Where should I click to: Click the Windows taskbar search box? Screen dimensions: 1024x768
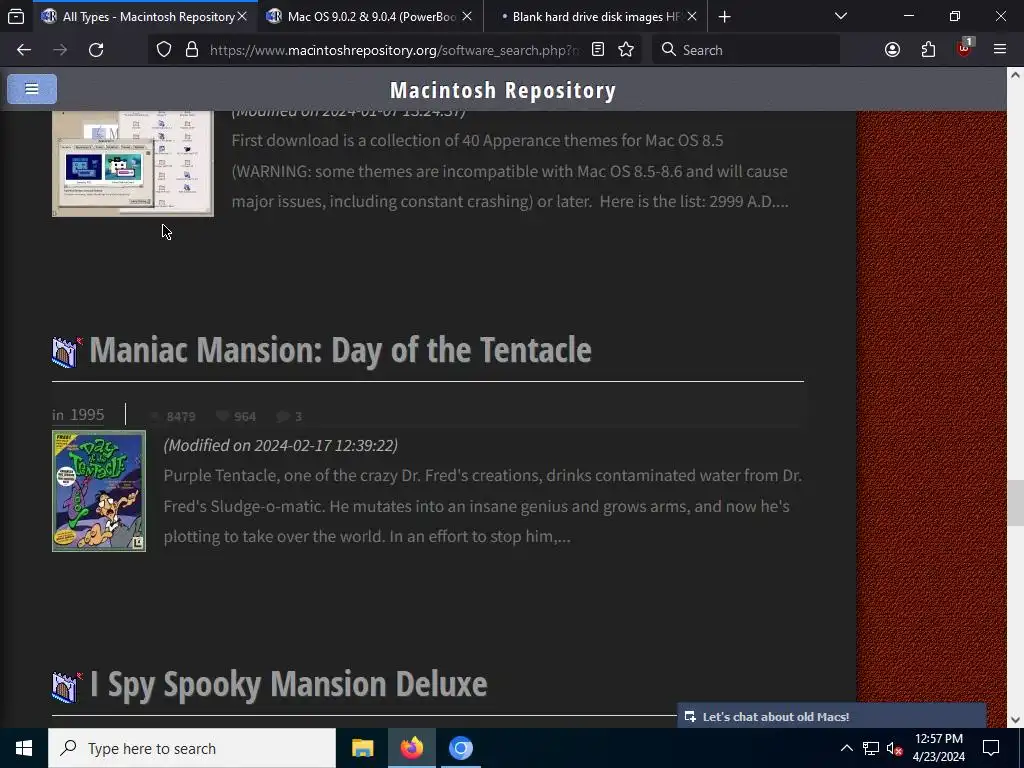[x=192, y=748]
